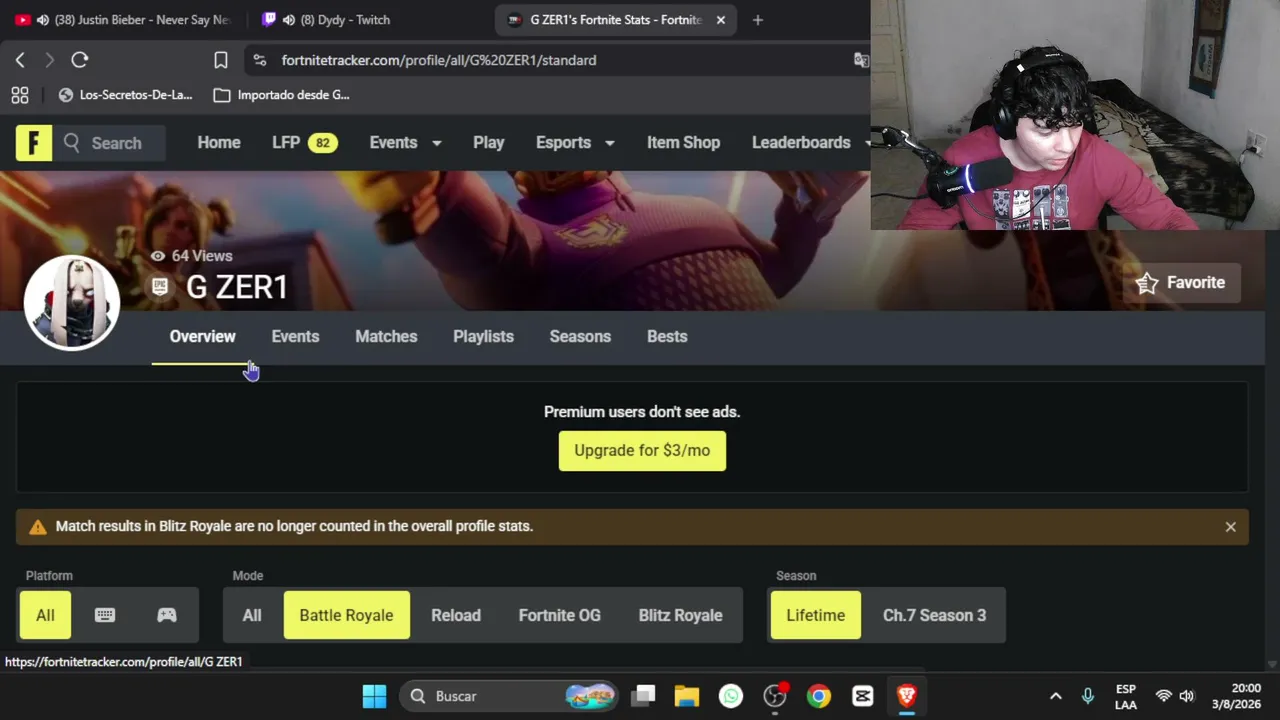Viewport: 1280px width, 720px height.
Task: Select Ch.7 Season 3 filter
Action: (x=934, y=615)
